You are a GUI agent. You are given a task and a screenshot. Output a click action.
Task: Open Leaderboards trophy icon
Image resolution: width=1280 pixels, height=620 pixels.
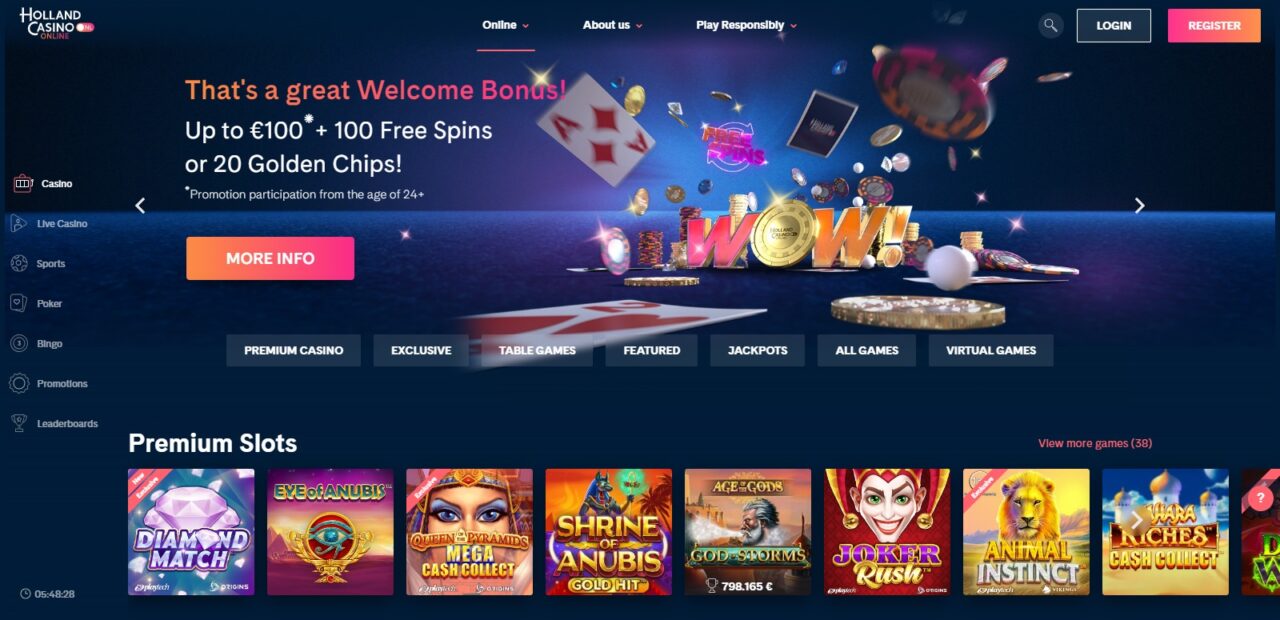click(18, 424)
